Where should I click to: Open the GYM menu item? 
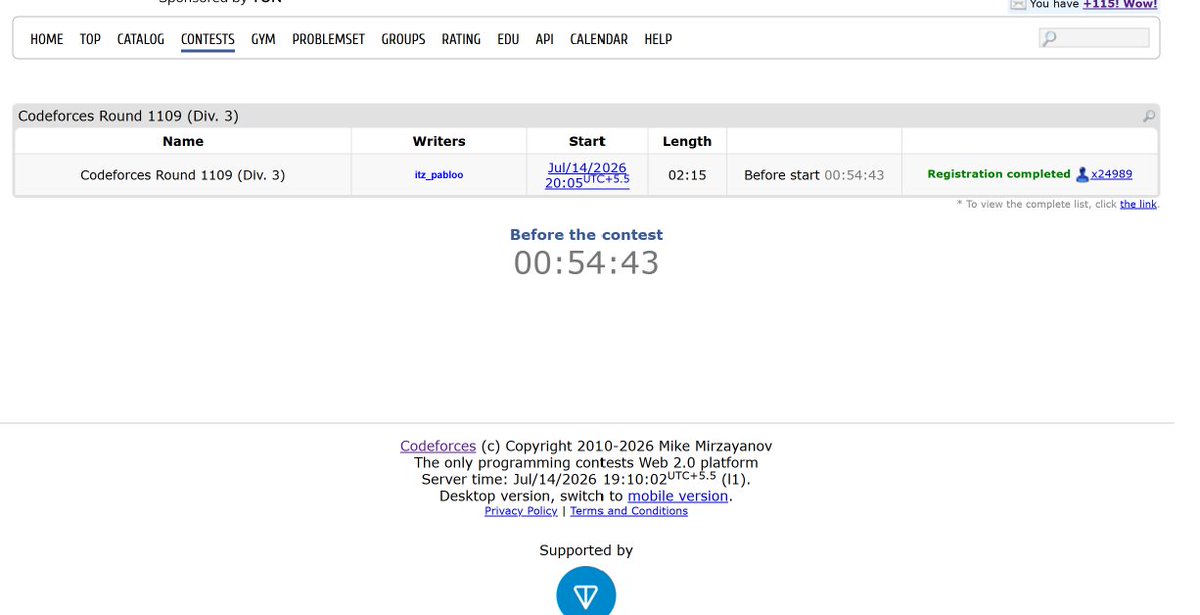tap(263, 39)
